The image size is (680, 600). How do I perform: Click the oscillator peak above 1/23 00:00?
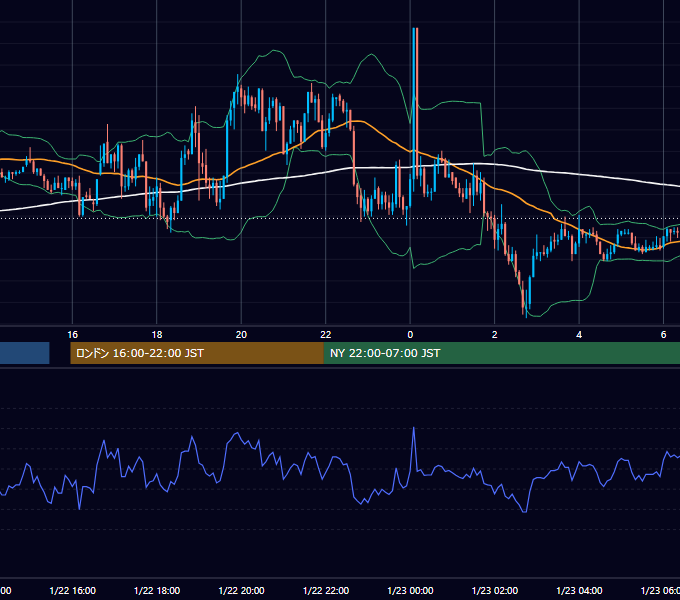[414, 428]
